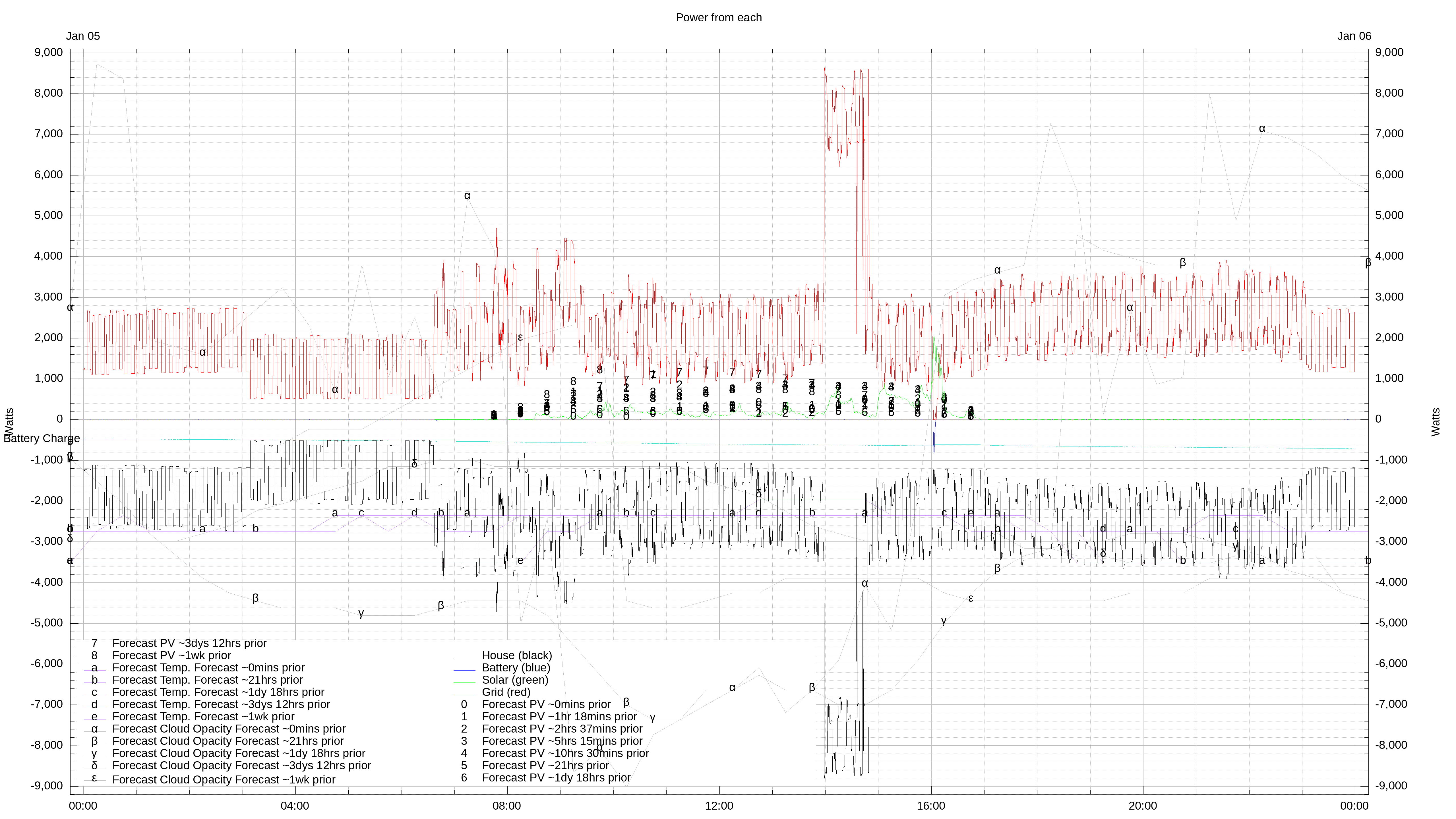Click legend 'Forecast PV ~5hrs 15mins prior'
The height and width of the screenshot is (819, 1456).
coord(562,741)
